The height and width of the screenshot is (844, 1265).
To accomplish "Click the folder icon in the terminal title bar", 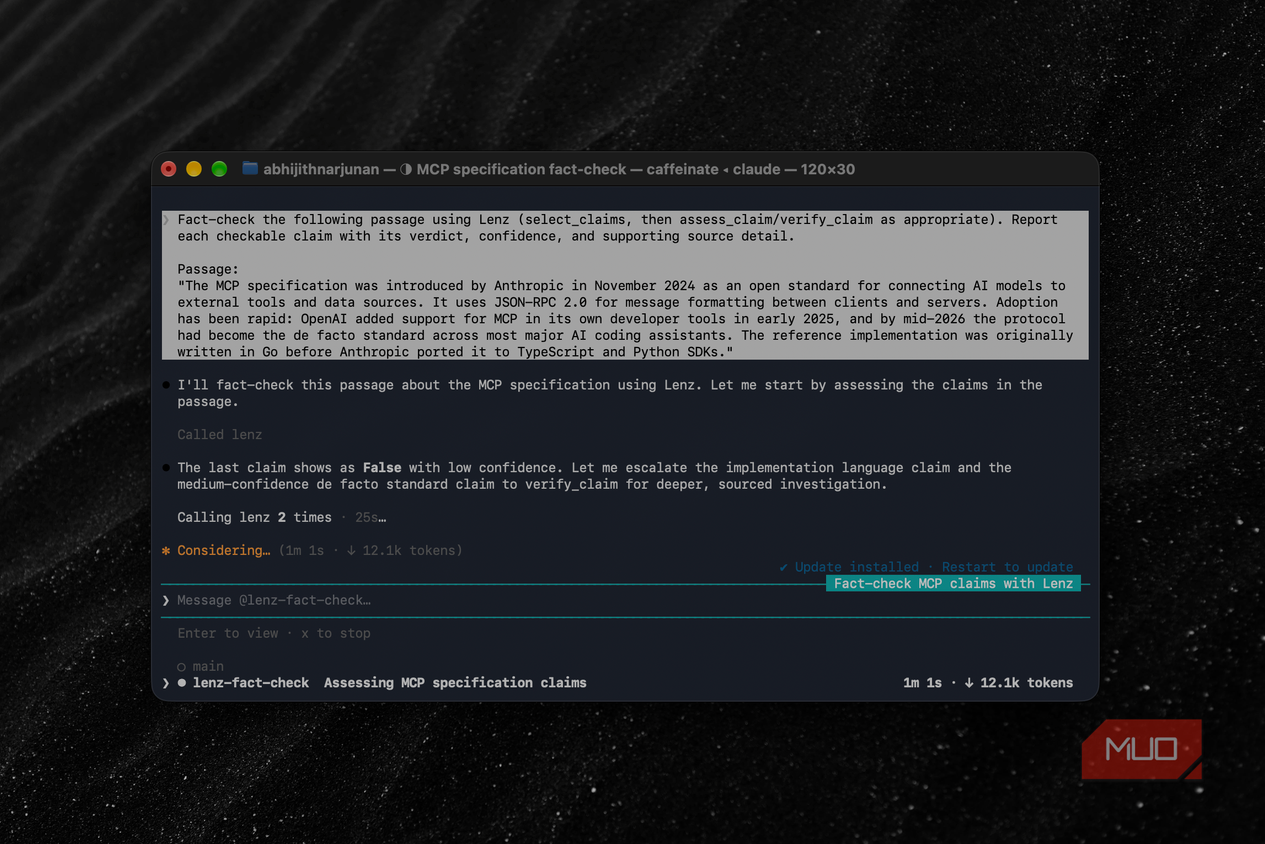I will tap(250, 169).
